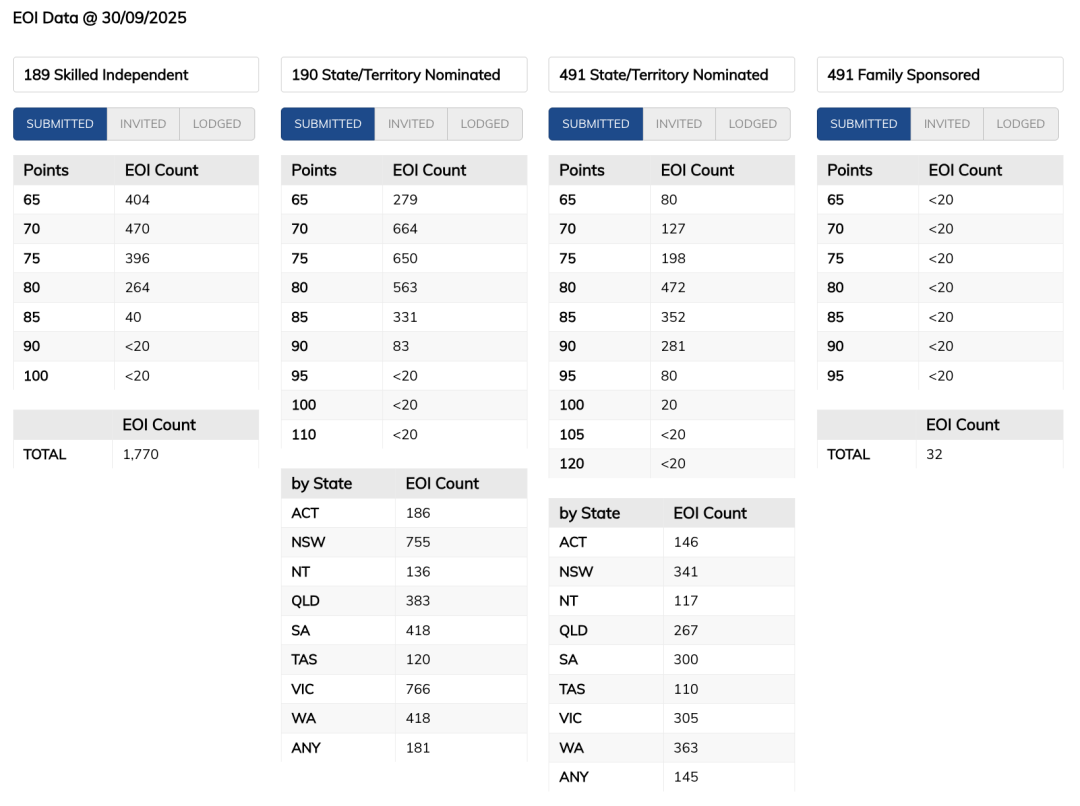The height and width of the screenshot is (806, 1080).
Task: Click the 190 State/Territory Nominated title box
Action: point(404,75)
